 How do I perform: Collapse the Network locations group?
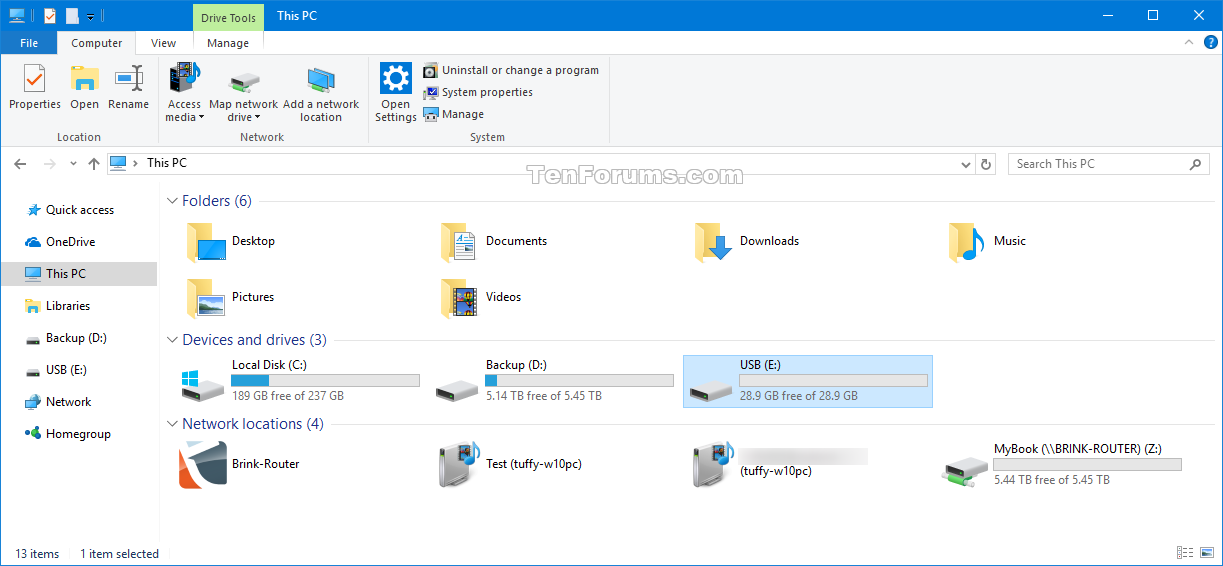tap(173, 424)
